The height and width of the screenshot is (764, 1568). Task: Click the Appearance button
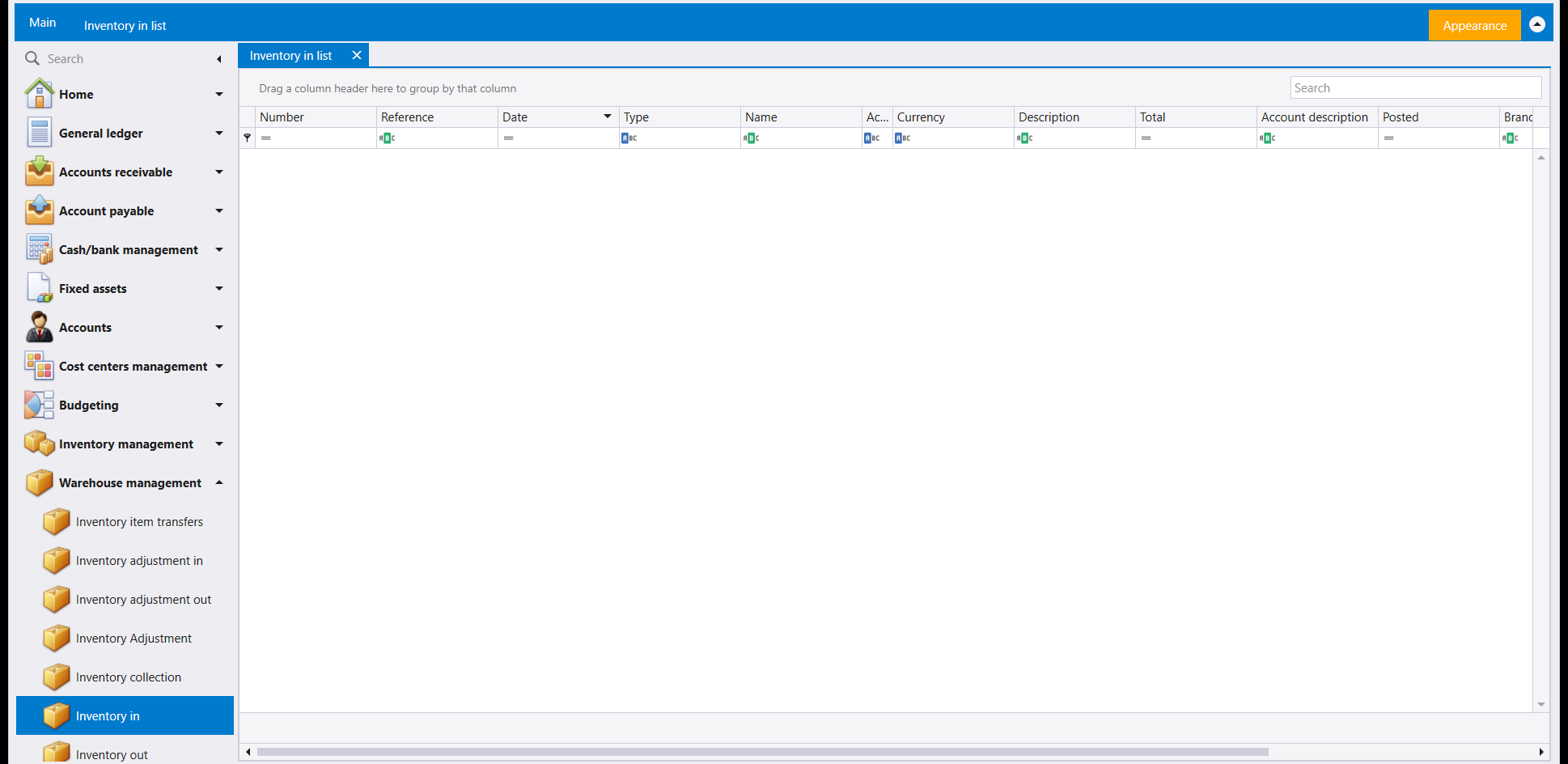(1474, 25)
